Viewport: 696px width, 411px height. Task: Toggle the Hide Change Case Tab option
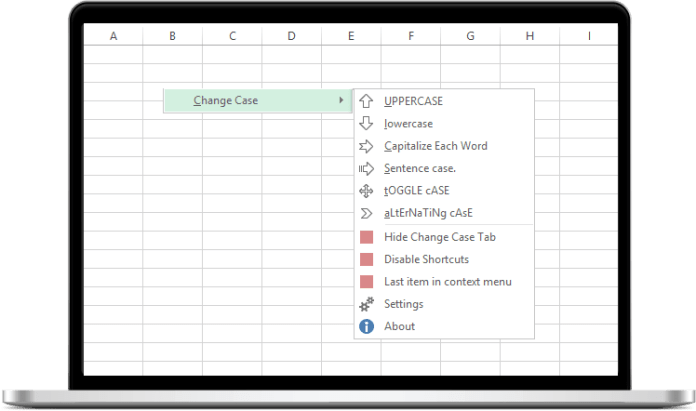point(439,237)
